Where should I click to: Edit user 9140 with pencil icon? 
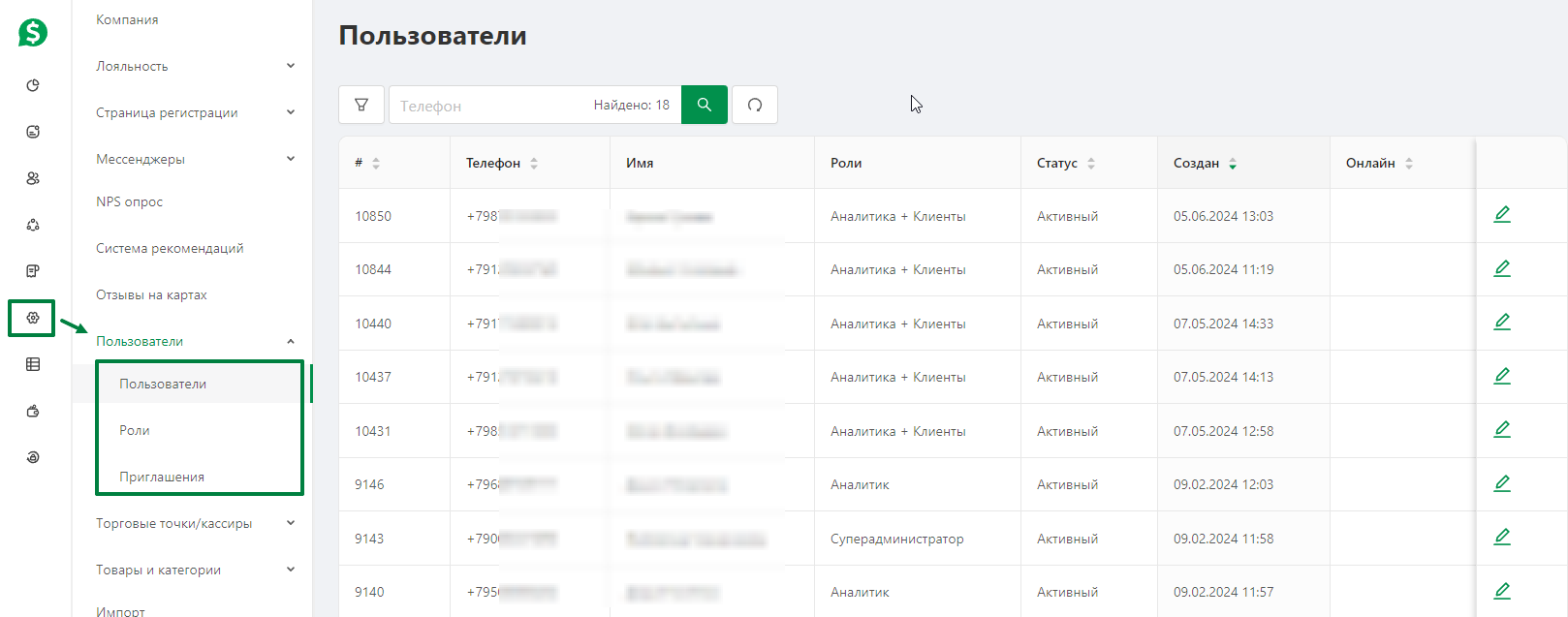click(x=1502, y=591)
